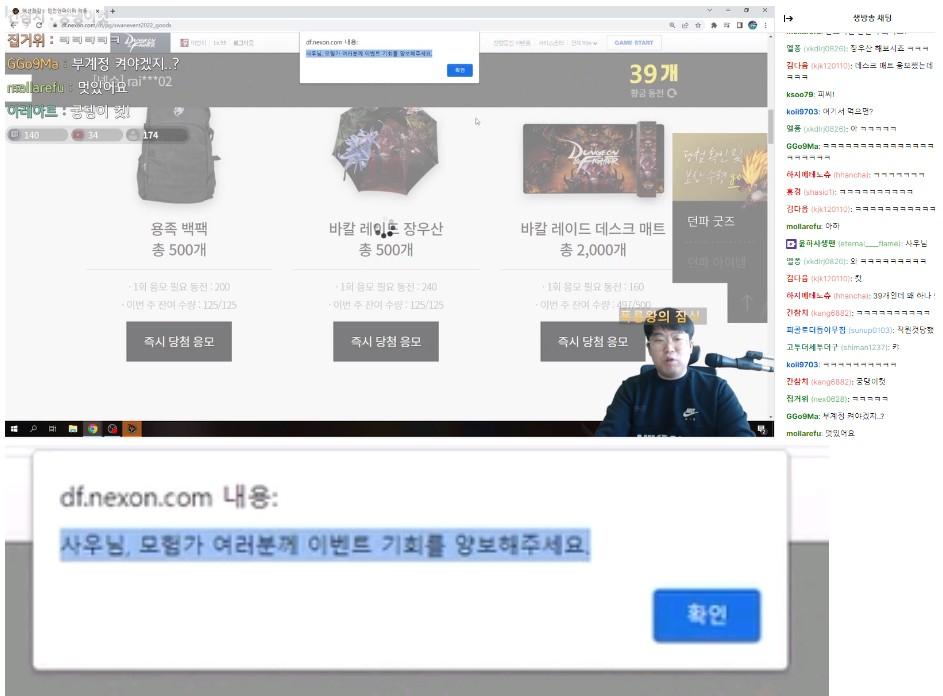Click the browser address bar
This screenshot has width=943, height=696.
[300, 25]
